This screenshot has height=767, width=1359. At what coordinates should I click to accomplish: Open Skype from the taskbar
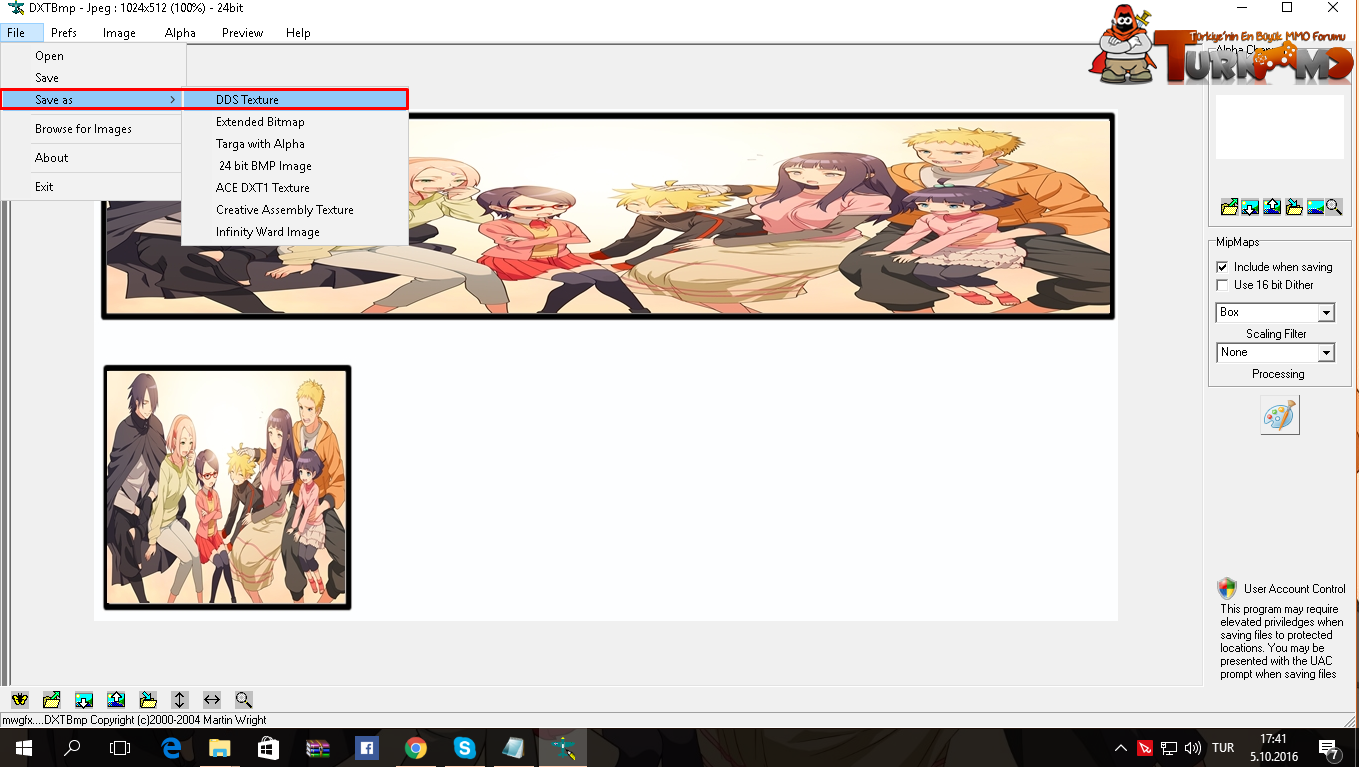464,747
